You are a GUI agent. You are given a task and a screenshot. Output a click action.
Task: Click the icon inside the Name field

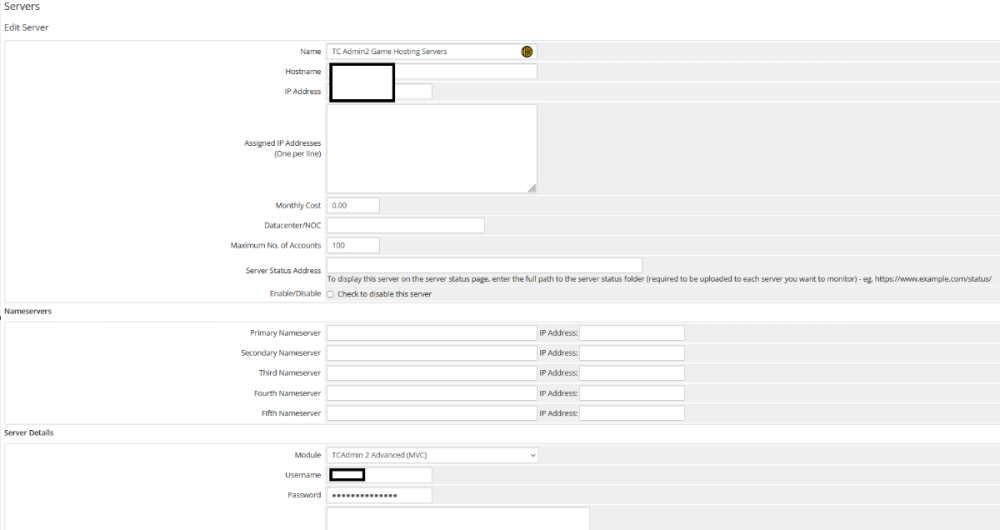[x=527, y=51]
